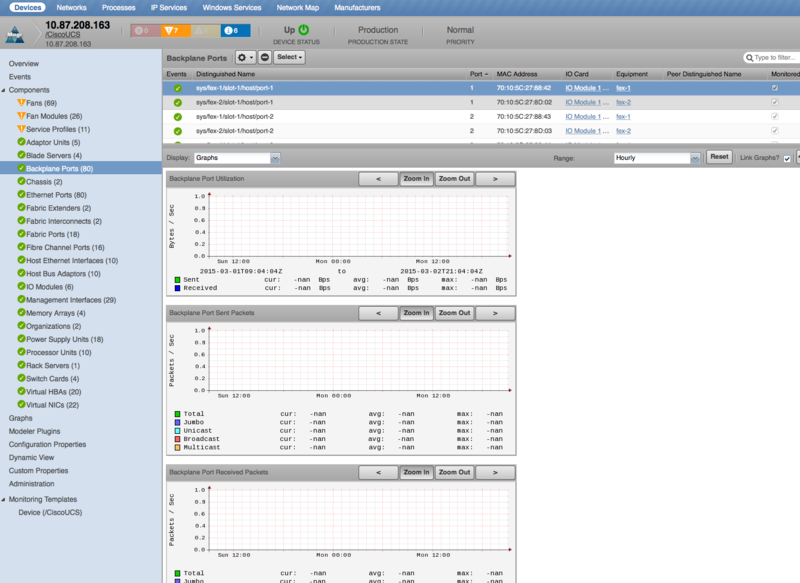Image resolution: width=800 pixels, height=583 pixels.
Task: Click green check icon beside Rack Servers
Action: pyautogui.click(x=21, y=365)
